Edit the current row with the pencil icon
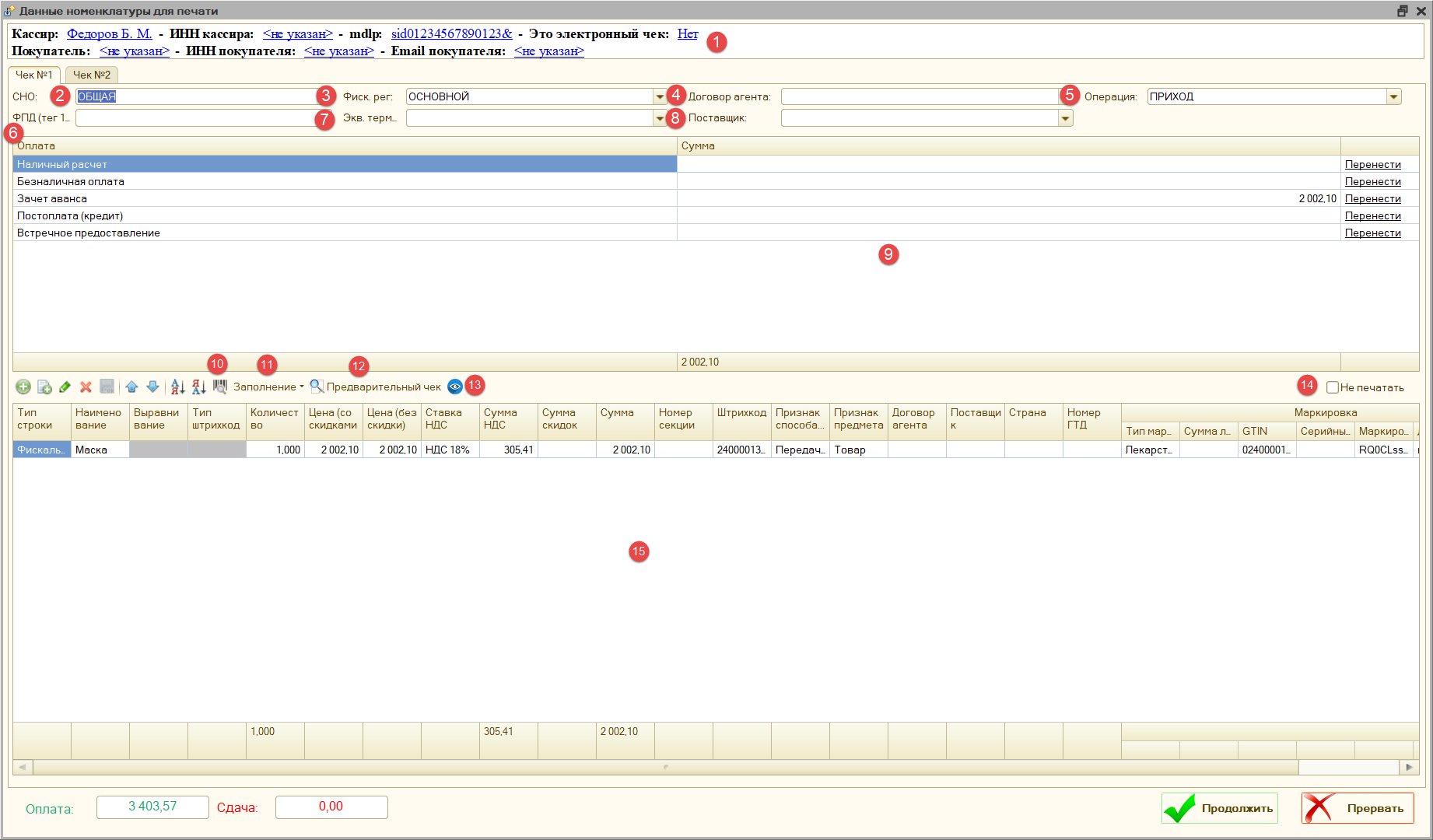This screenshot has height=840, width=1433. 65,387
